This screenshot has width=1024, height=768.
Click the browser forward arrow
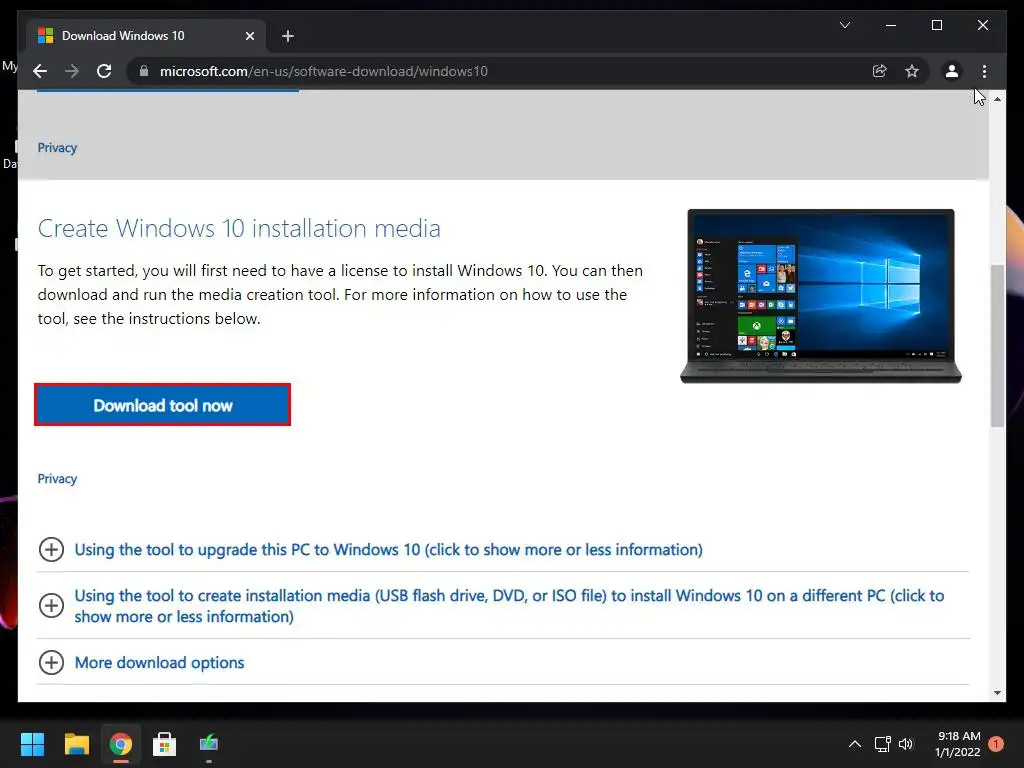point(72,71)
